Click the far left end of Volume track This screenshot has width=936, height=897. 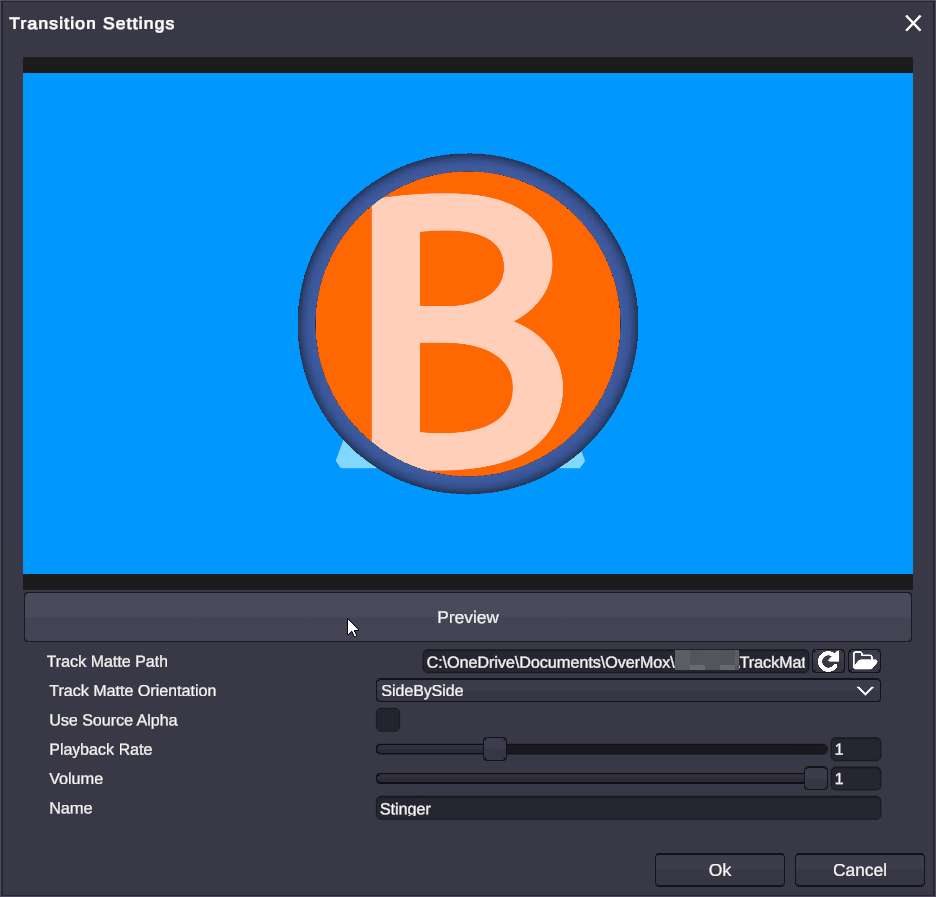381,778
